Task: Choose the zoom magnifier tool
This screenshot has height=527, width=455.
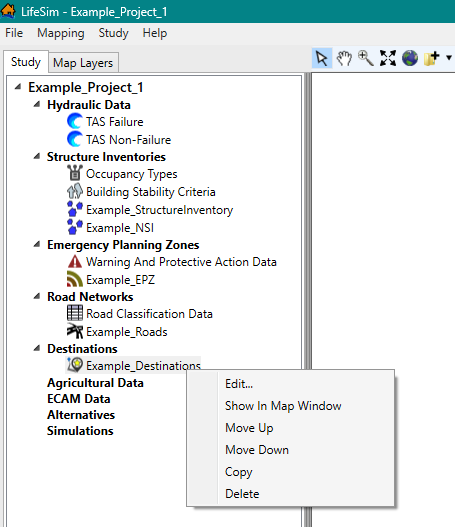Action: pos(366,58)
